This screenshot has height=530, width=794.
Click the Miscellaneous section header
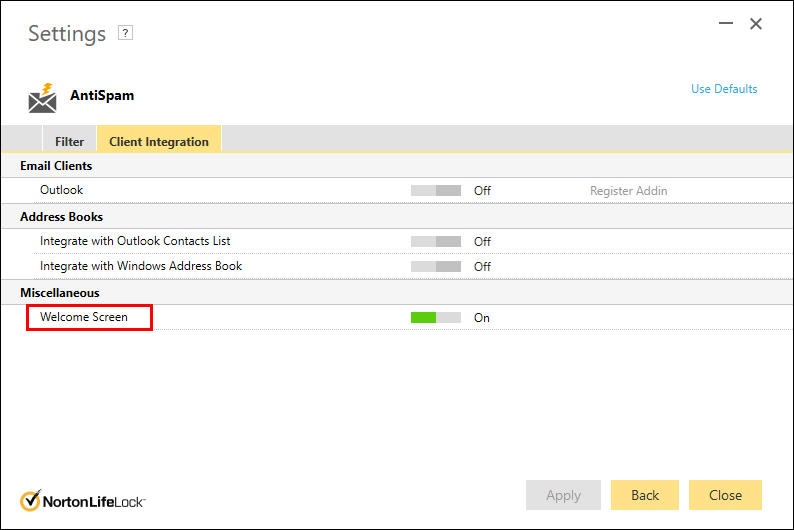click(60, 293)
